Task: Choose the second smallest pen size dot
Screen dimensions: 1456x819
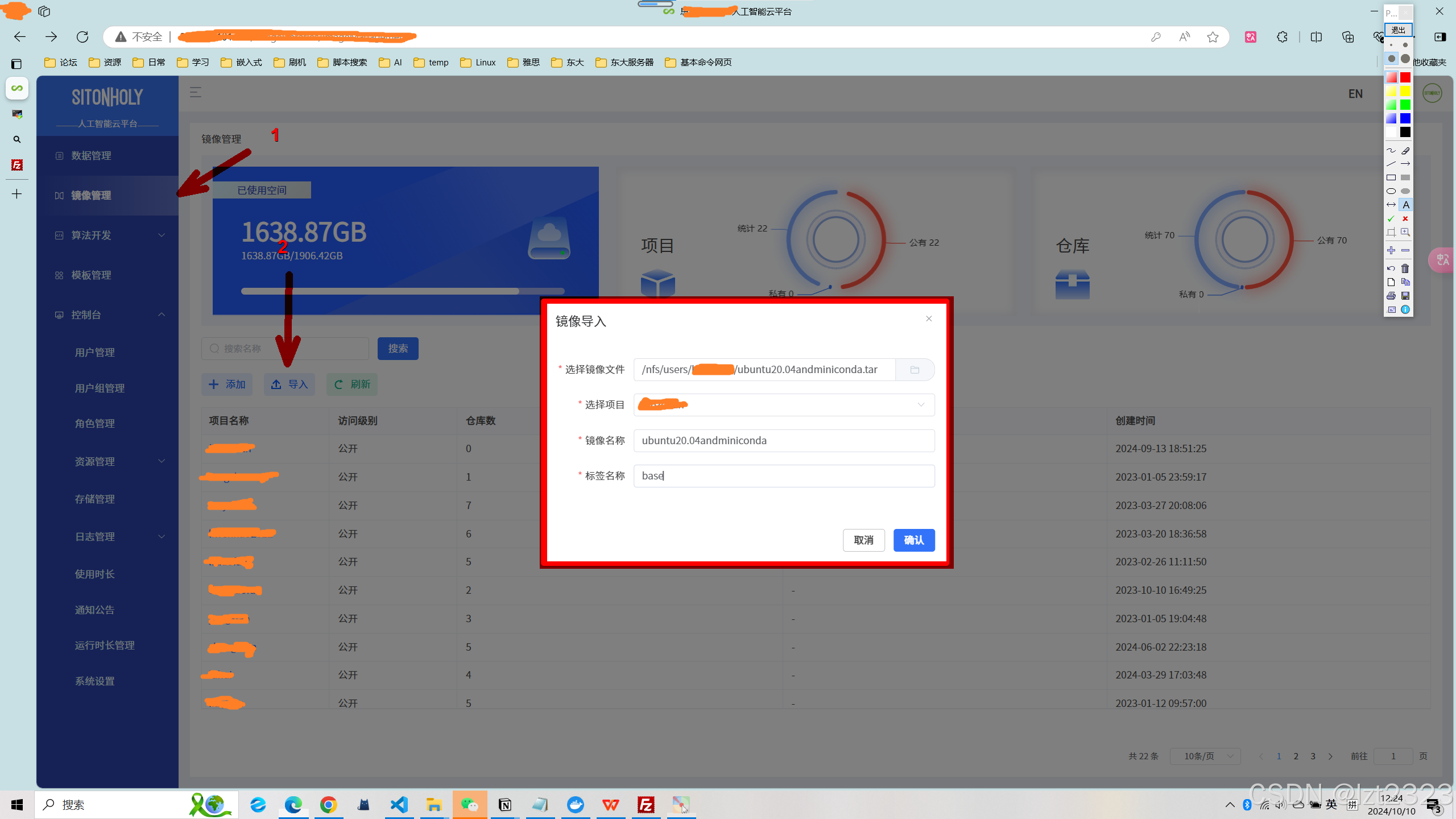Action: coord(1405,45)
